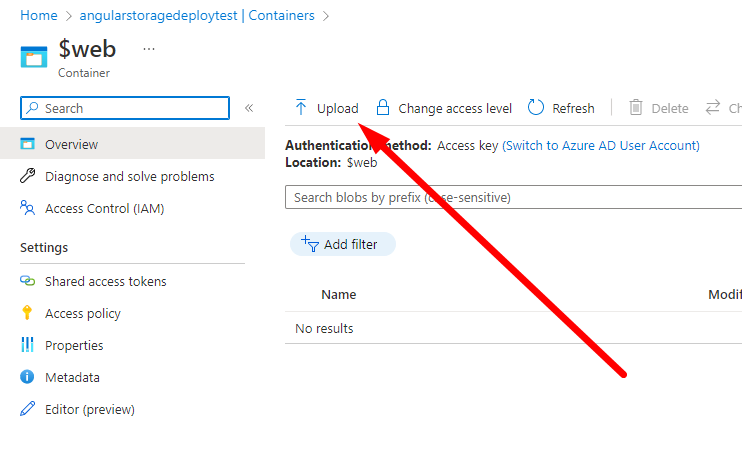
Task: Open the Properties page
Action: [74, 345]
